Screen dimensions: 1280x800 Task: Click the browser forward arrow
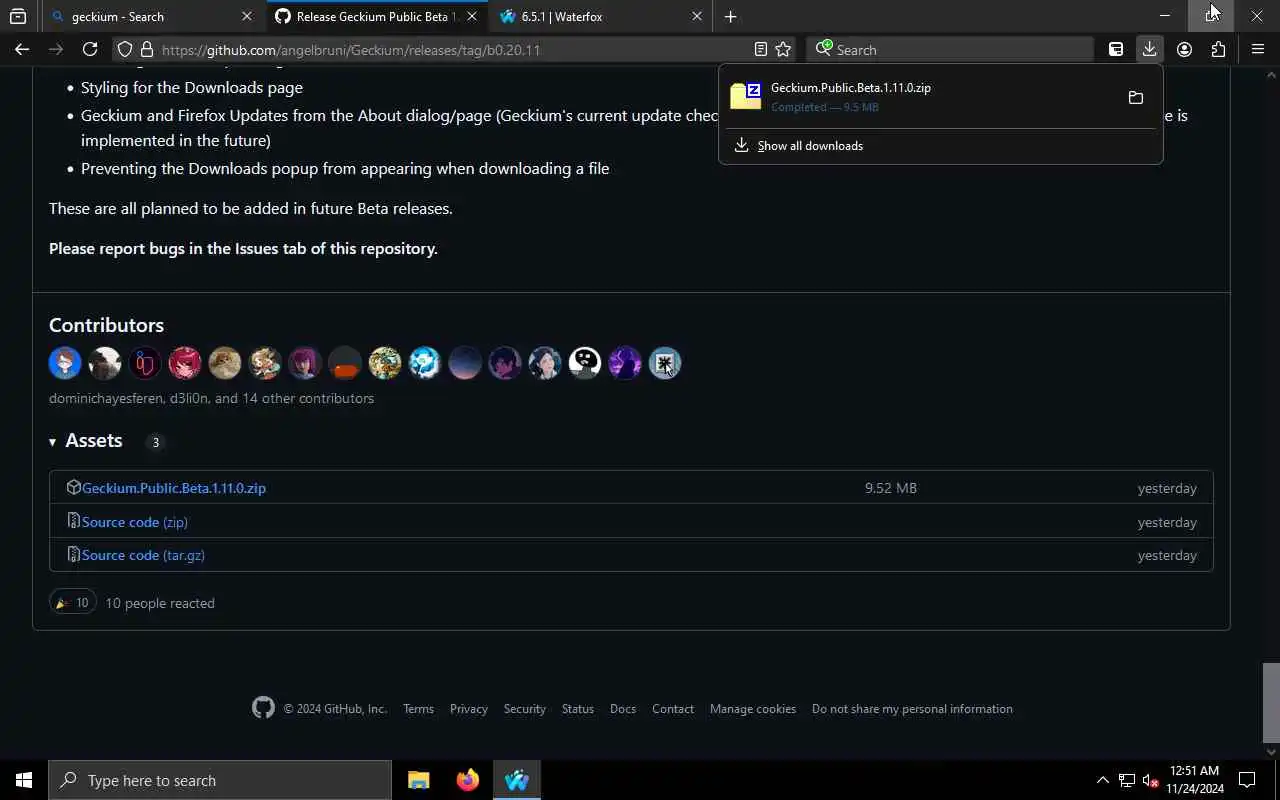[x=56, y=49]
